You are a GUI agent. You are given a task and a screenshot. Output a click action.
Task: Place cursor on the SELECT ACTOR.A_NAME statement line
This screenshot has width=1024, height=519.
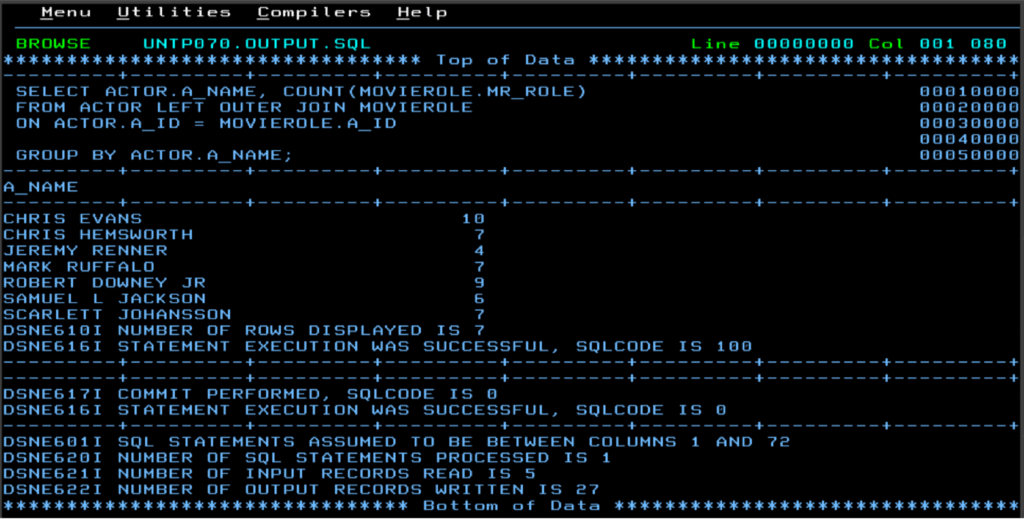coord(300,91)
